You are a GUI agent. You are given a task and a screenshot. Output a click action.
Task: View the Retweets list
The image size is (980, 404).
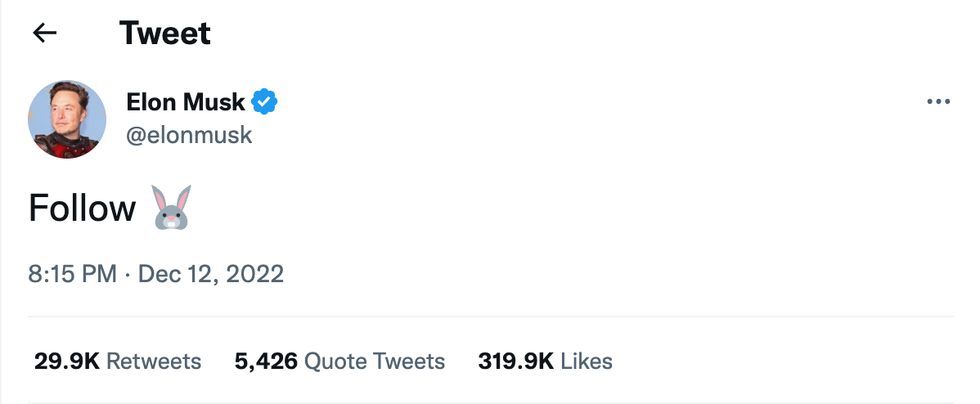[153, 361]
